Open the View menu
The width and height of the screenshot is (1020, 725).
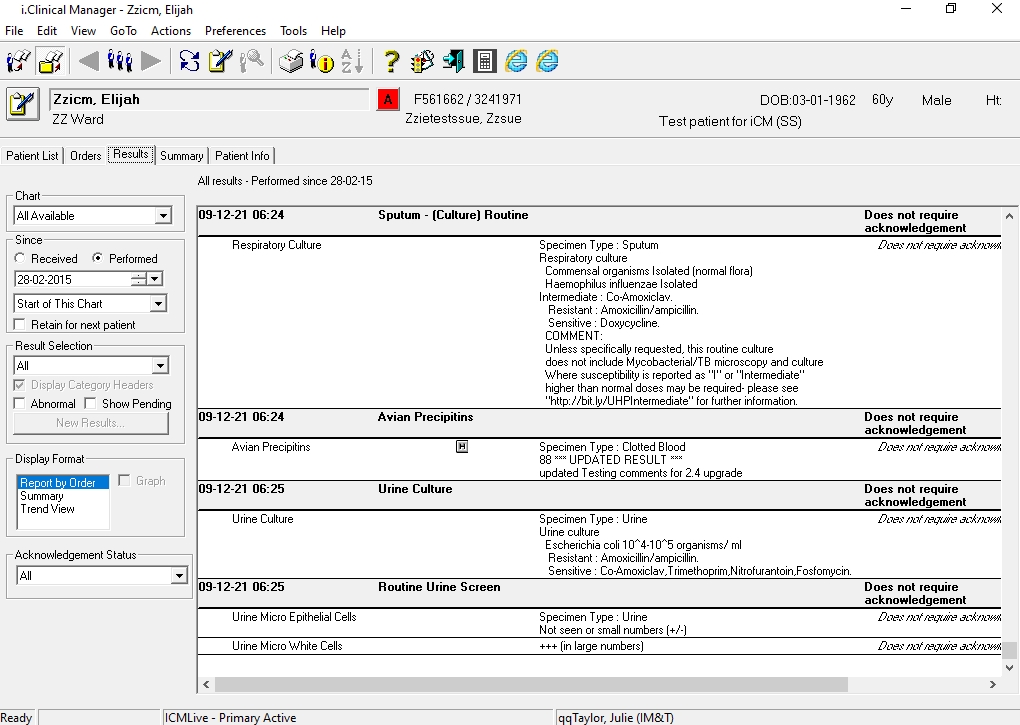pyautogui.click(x=83, y=31)
